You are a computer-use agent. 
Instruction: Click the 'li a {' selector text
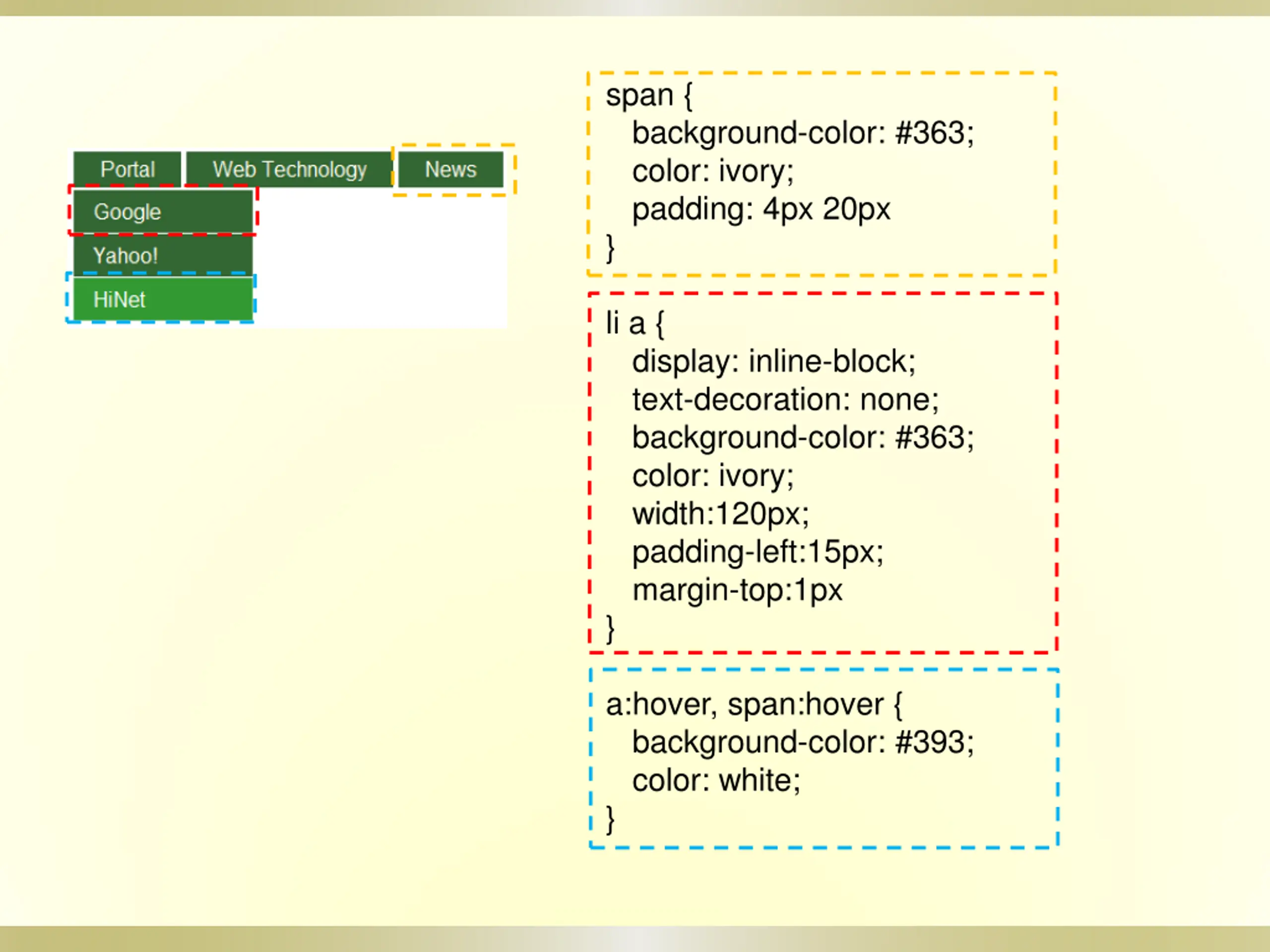click(635, 324)
